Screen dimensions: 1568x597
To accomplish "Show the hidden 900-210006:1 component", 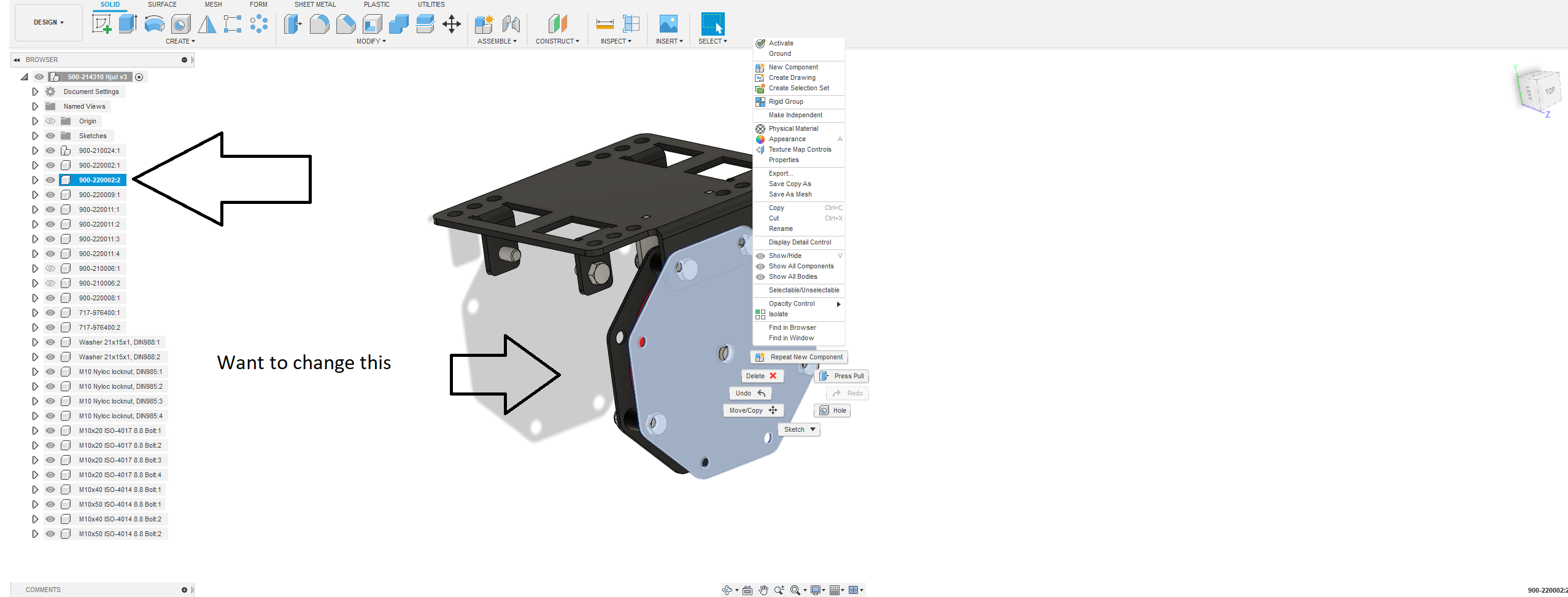I will tap(50, 268).
